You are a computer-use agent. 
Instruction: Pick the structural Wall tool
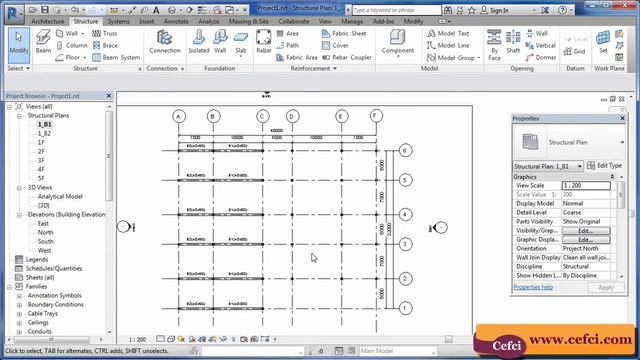tap(70, 33)
